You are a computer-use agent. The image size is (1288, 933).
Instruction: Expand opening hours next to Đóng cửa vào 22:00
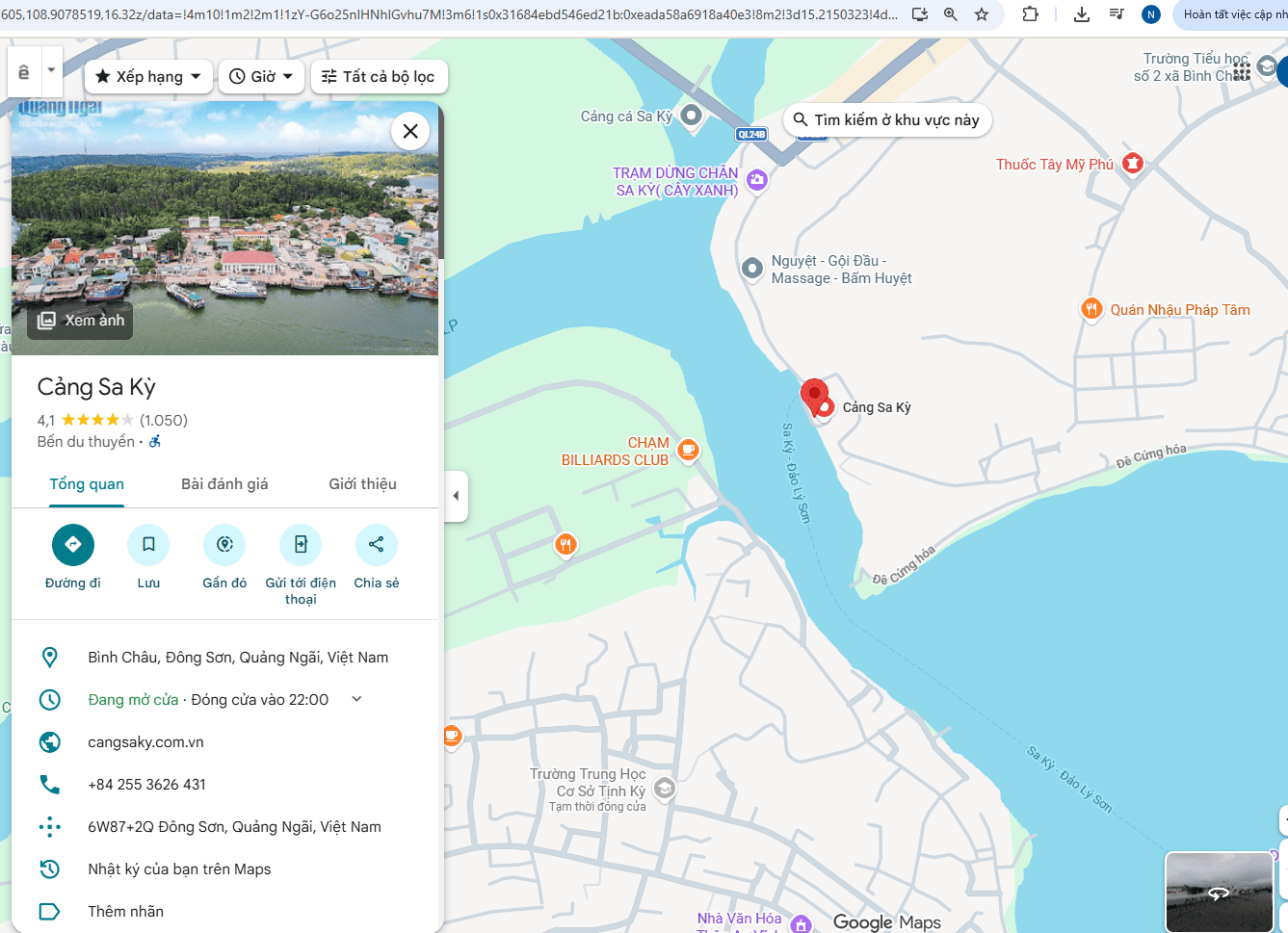click(356, 700)
